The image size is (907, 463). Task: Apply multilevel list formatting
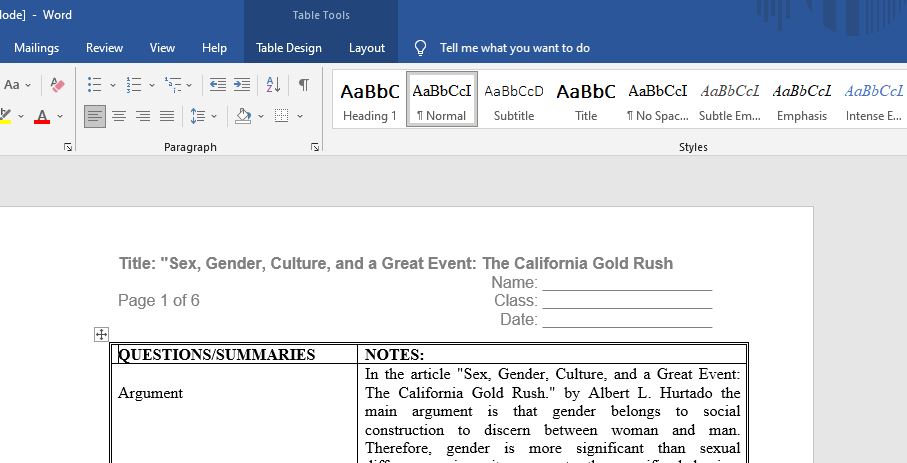pos(173,85)
